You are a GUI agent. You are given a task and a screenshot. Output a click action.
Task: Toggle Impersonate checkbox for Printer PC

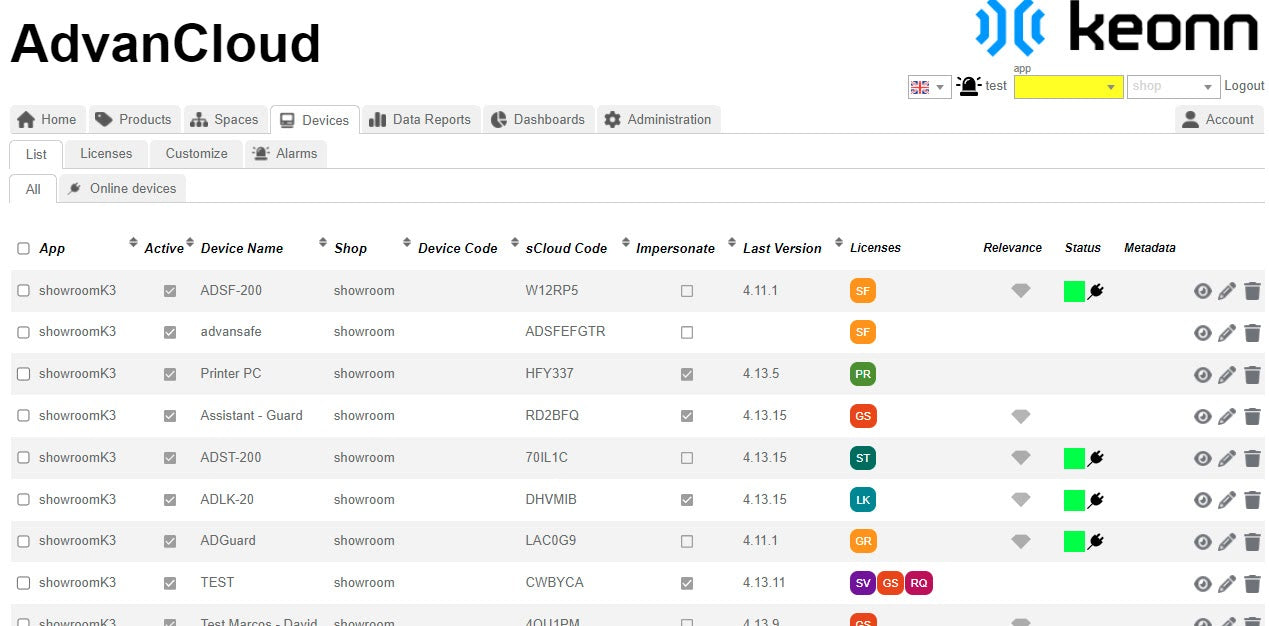pyautogui.click(x=687, y=374)
